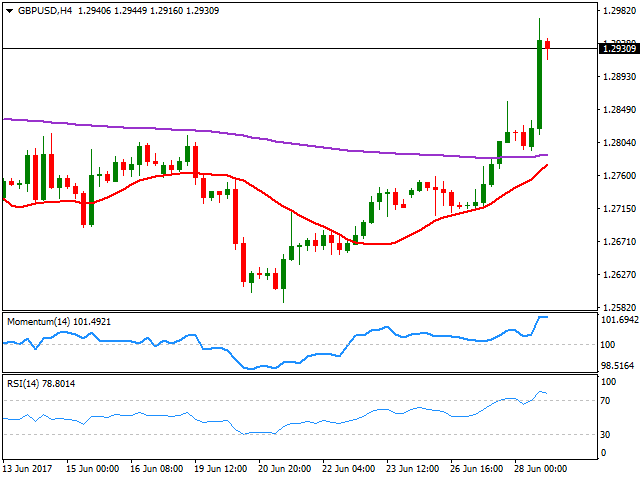Click the RSI(14) indicator label
The height and width of the screenshot is (480, 640).
[41, 384]
